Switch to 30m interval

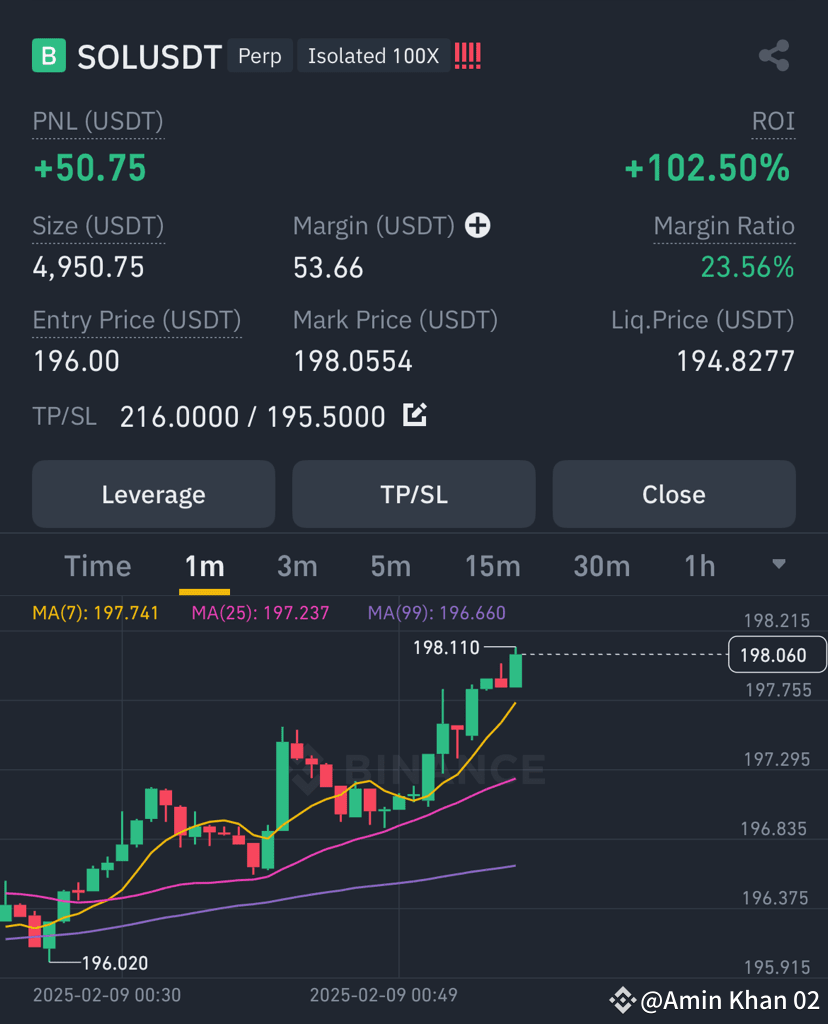pyautogui.click(x=602, y=566)
